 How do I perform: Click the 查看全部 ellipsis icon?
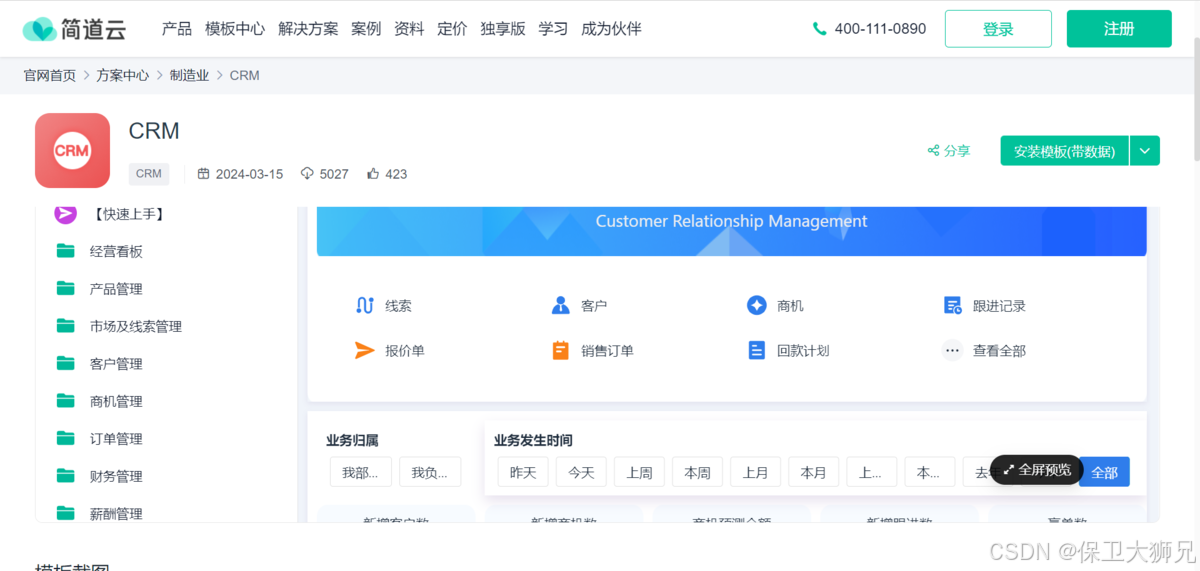953,350
